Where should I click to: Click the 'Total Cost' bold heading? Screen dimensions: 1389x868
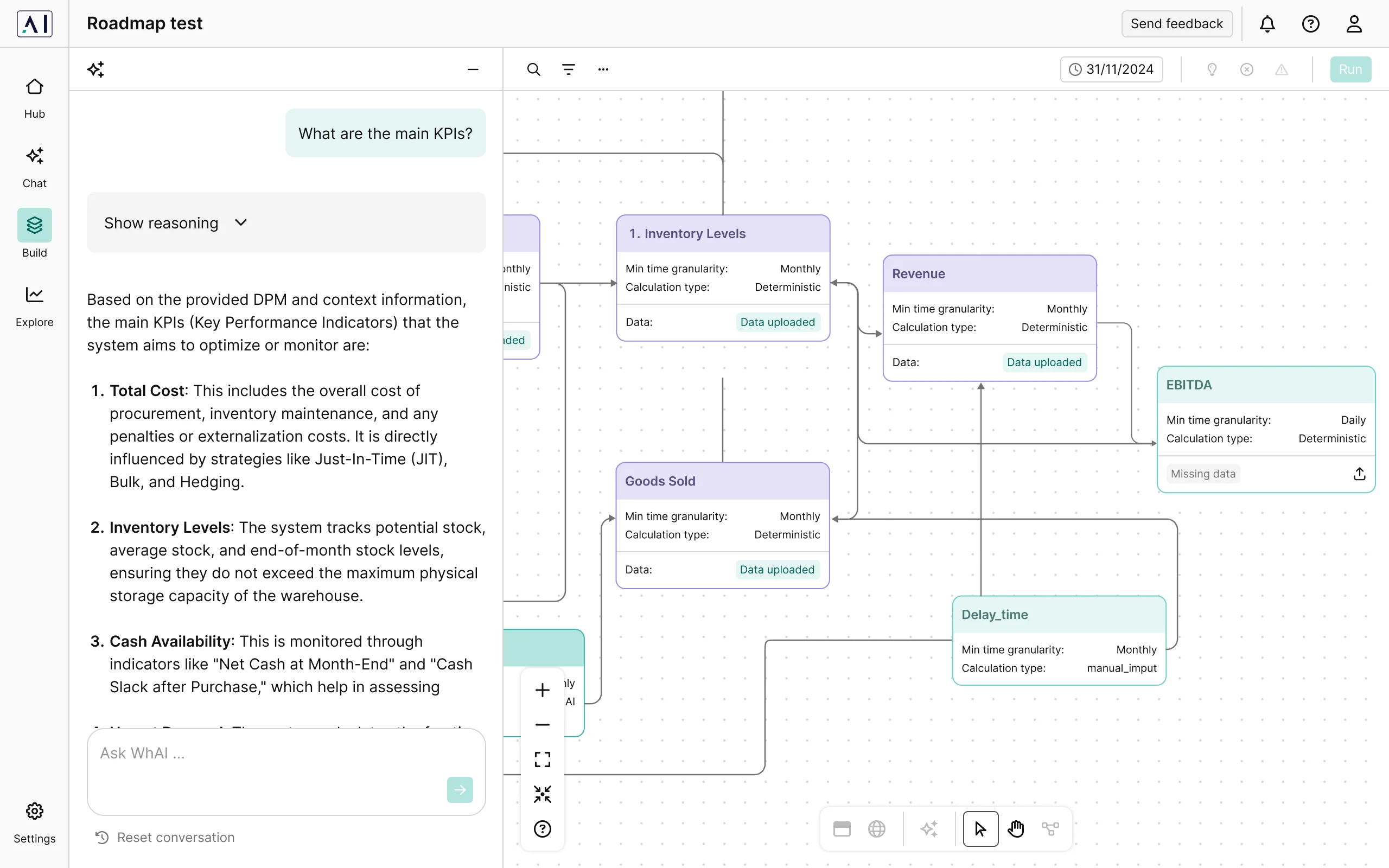pos(148,391)
